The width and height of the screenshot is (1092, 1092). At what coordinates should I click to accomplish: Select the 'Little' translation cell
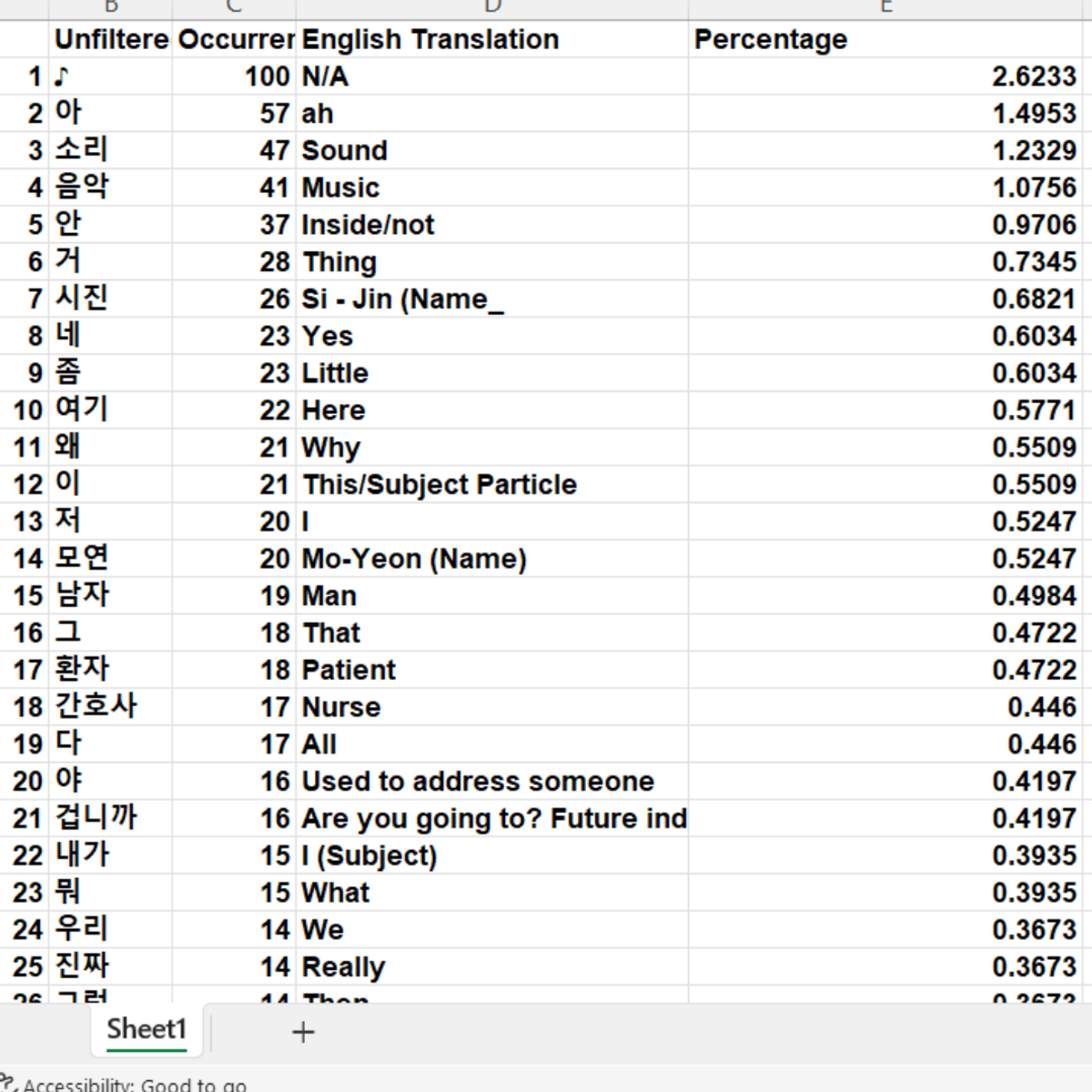492,373
